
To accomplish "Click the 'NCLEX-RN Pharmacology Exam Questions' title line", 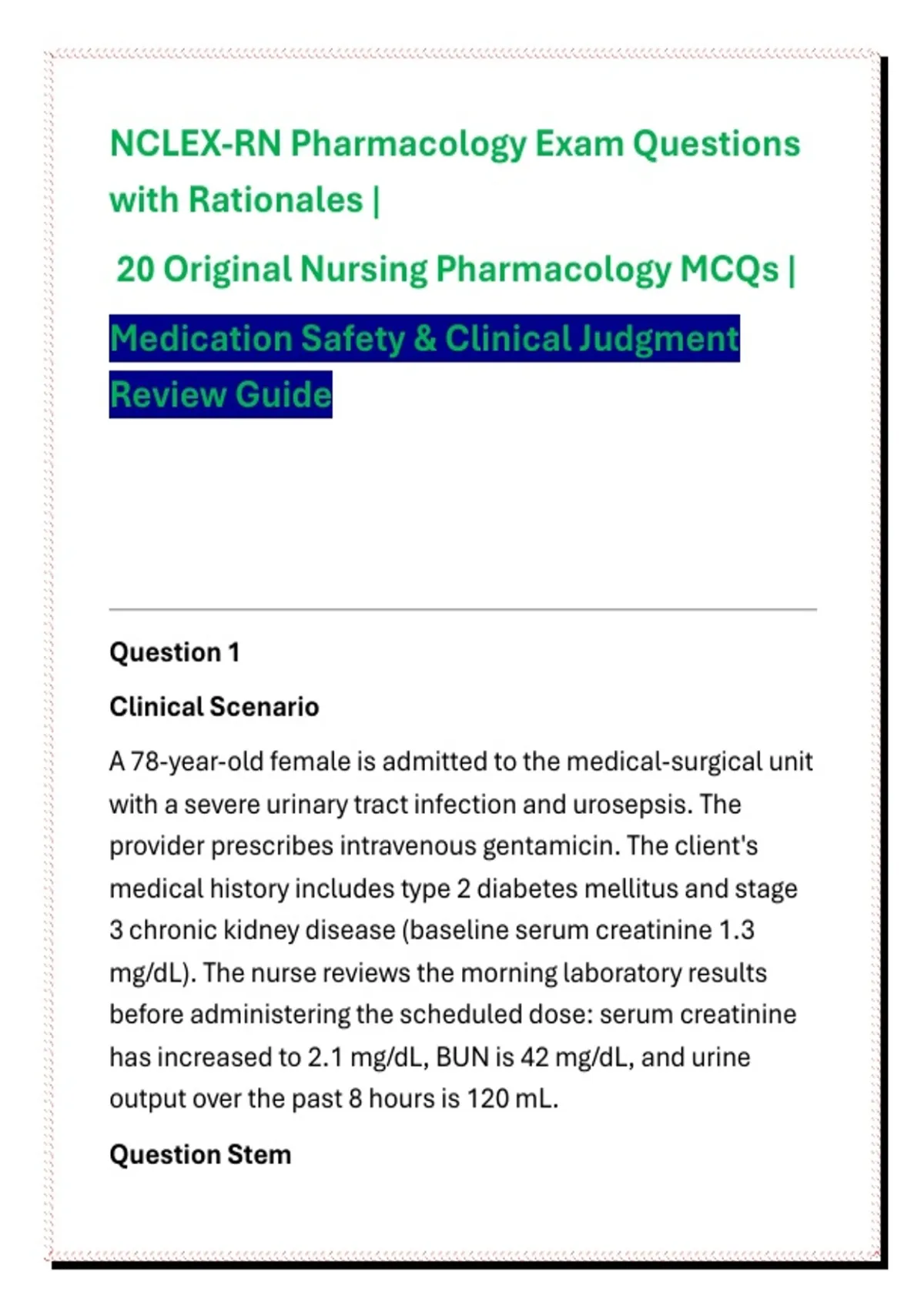I will click(x=455, y=145).
